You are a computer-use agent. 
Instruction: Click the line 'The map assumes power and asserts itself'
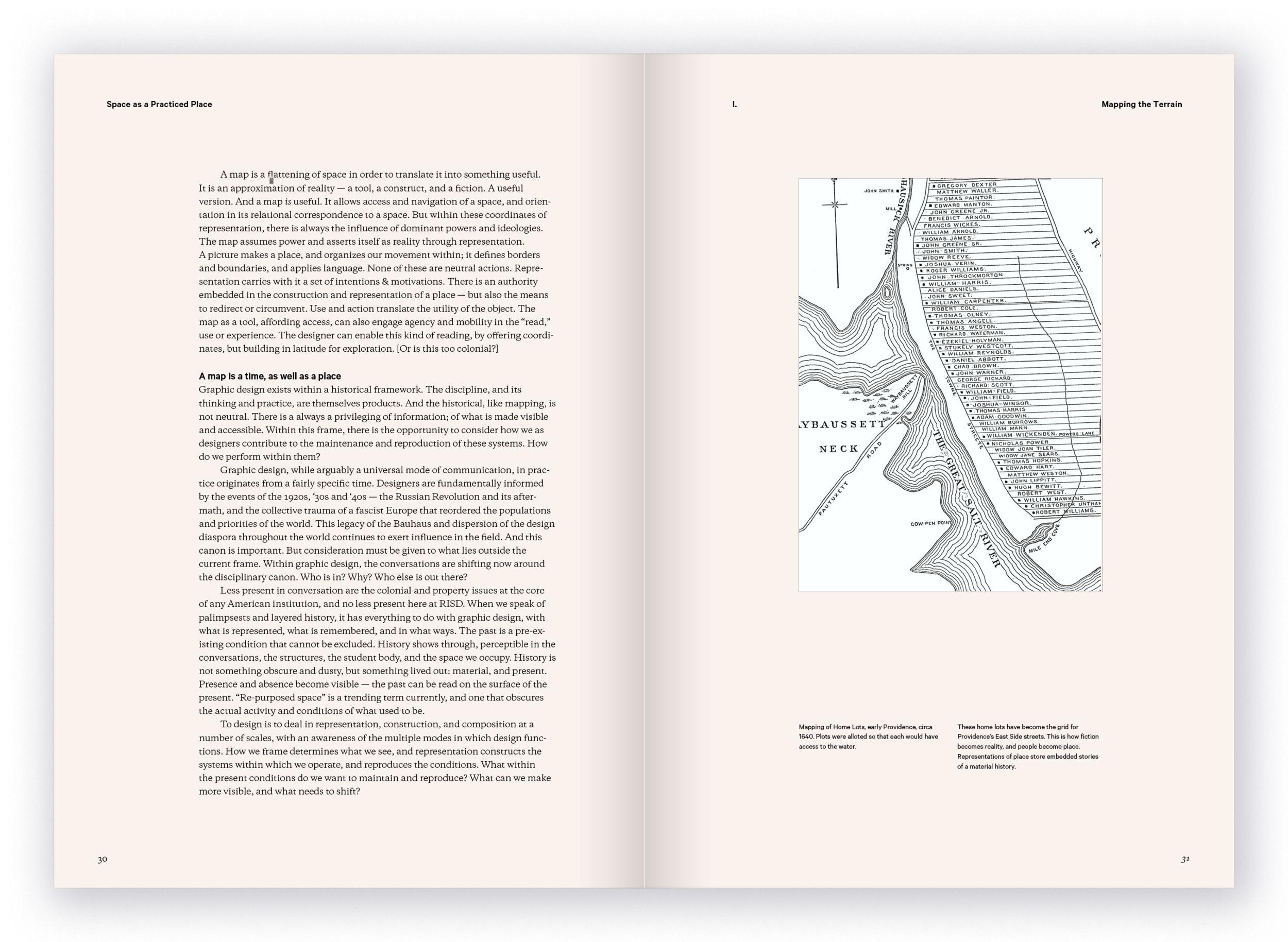point(362,241)
